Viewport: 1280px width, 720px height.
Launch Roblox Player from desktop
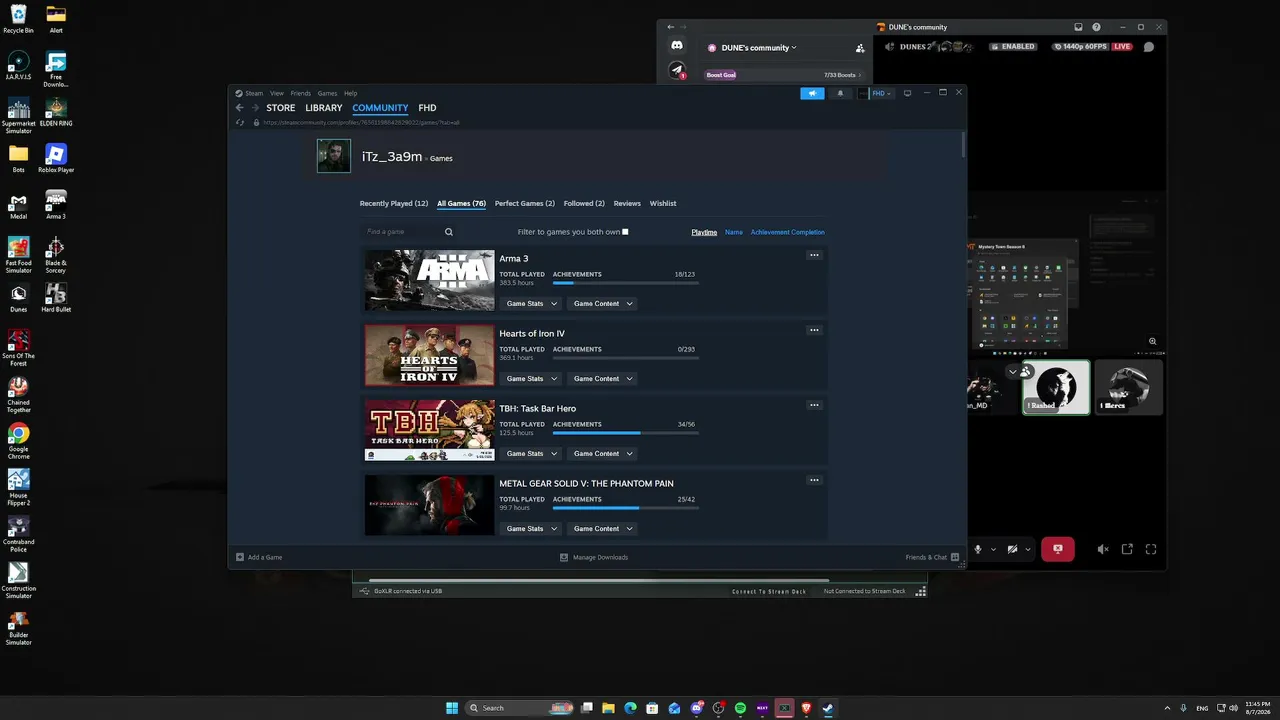coord(56,158)
